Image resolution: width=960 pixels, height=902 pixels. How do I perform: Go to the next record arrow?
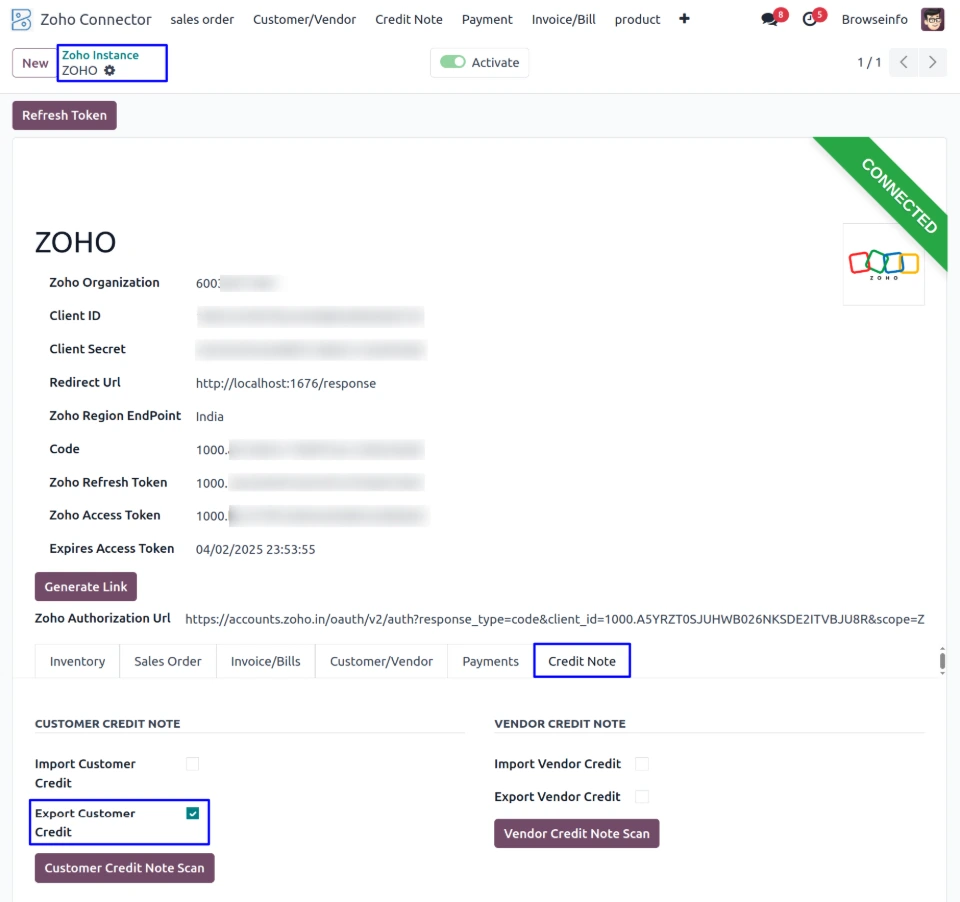coord(932,63)
